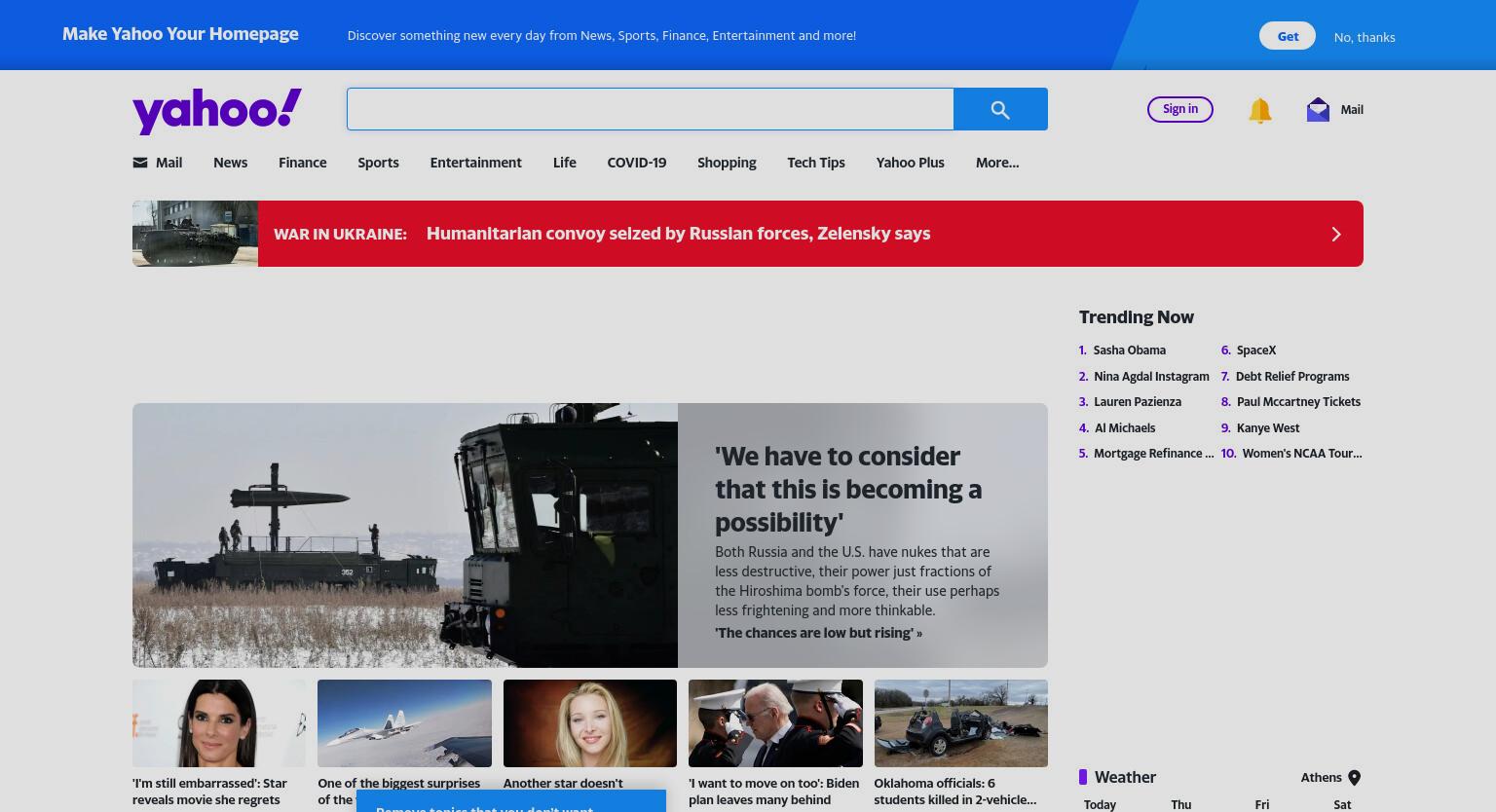1496x812 pixels.
Task: Open the Humanitarian convoy seized headline
Action: click(678, 234)
